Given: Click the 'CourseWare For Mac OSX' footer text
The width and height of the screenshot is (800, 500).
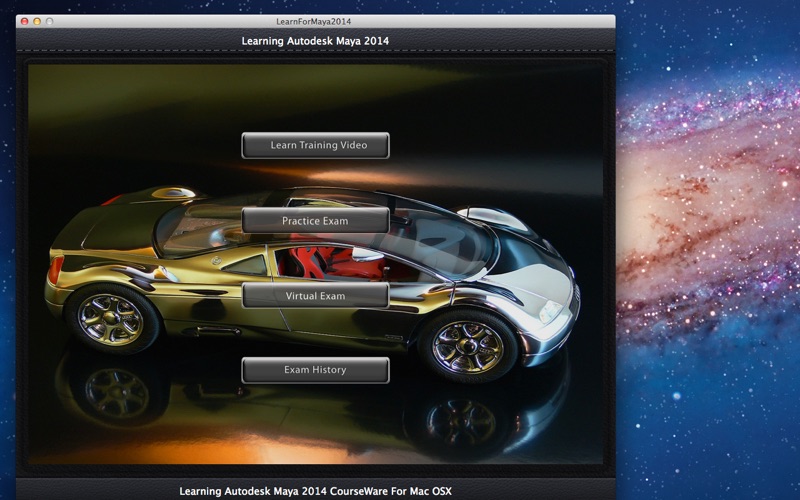Looking at the screenshot, I should pyautogui.click(x=391, y=491).
